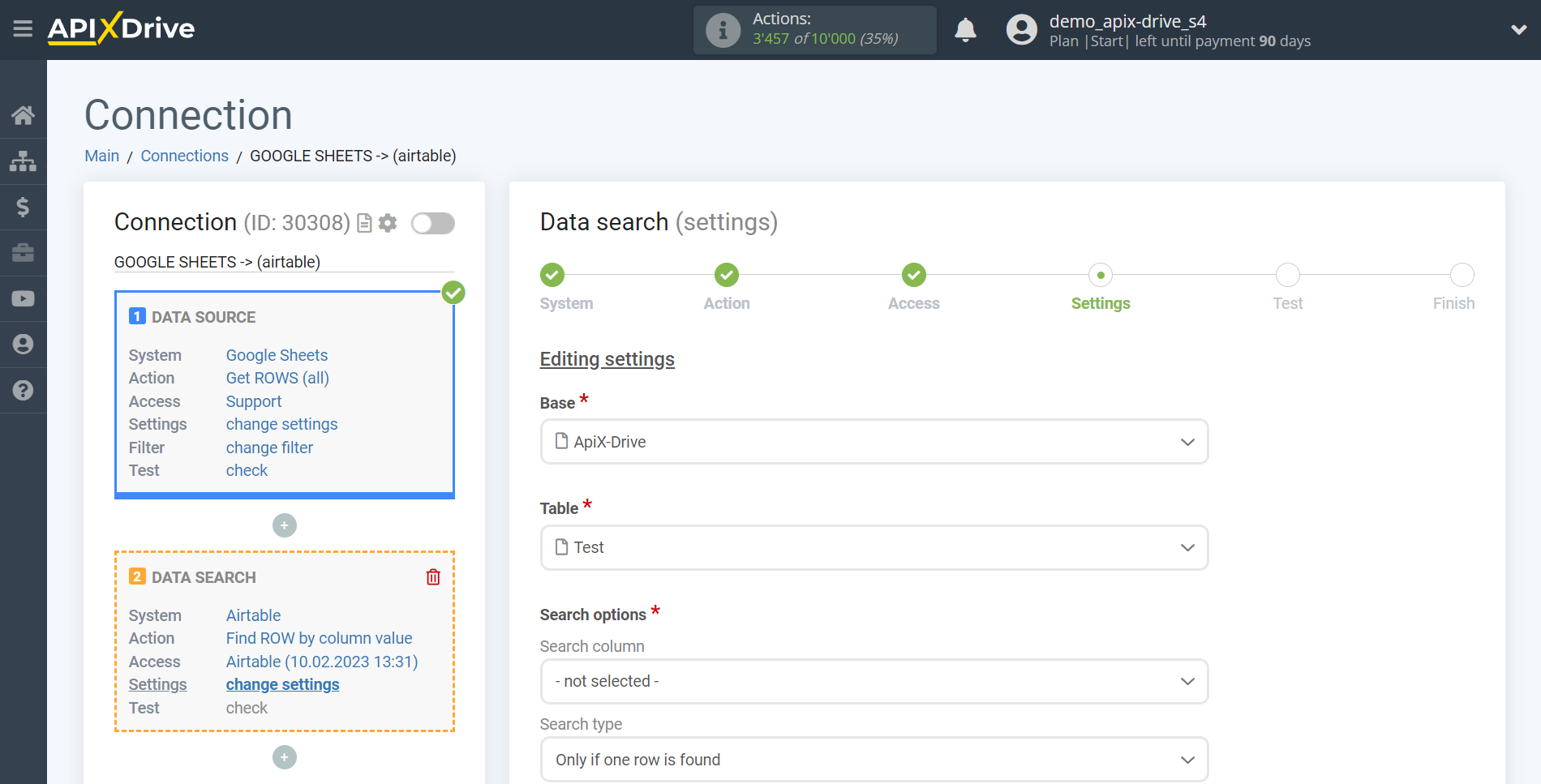Go to Test step
This screenshot has height=784, width=1541.
coord(1288,276)
